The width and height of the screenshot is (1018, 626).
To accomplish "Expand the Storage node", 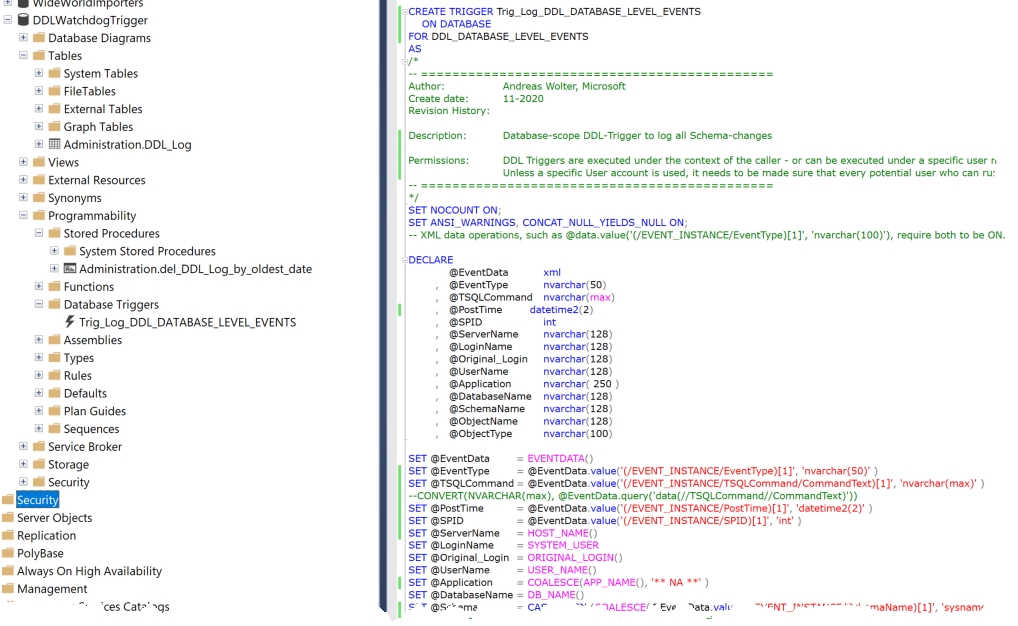I will [x=23, y=464].
